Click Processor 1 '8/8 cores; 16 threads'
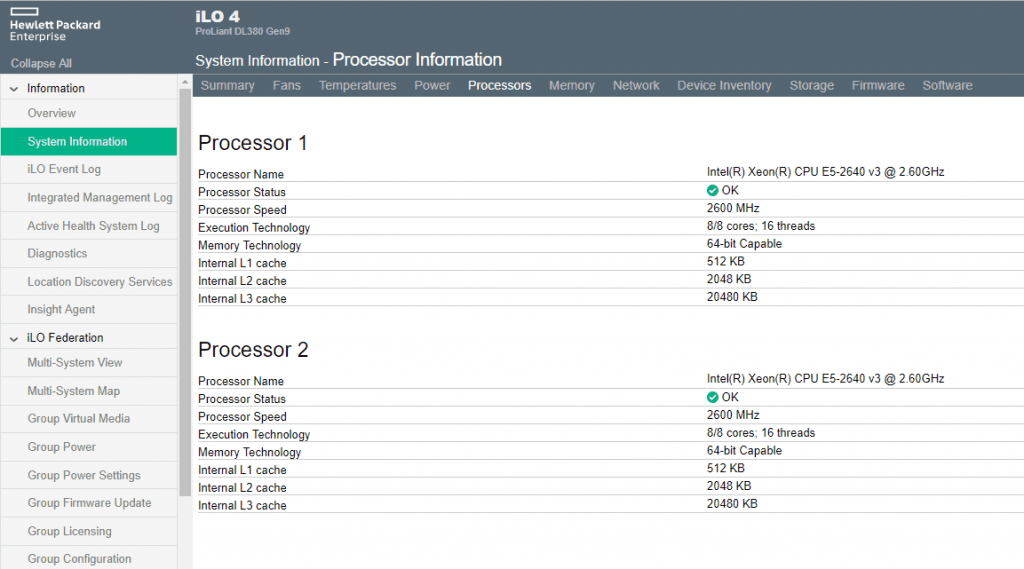Viewport: 1024px width, 569px height. [x=761, y=226]
